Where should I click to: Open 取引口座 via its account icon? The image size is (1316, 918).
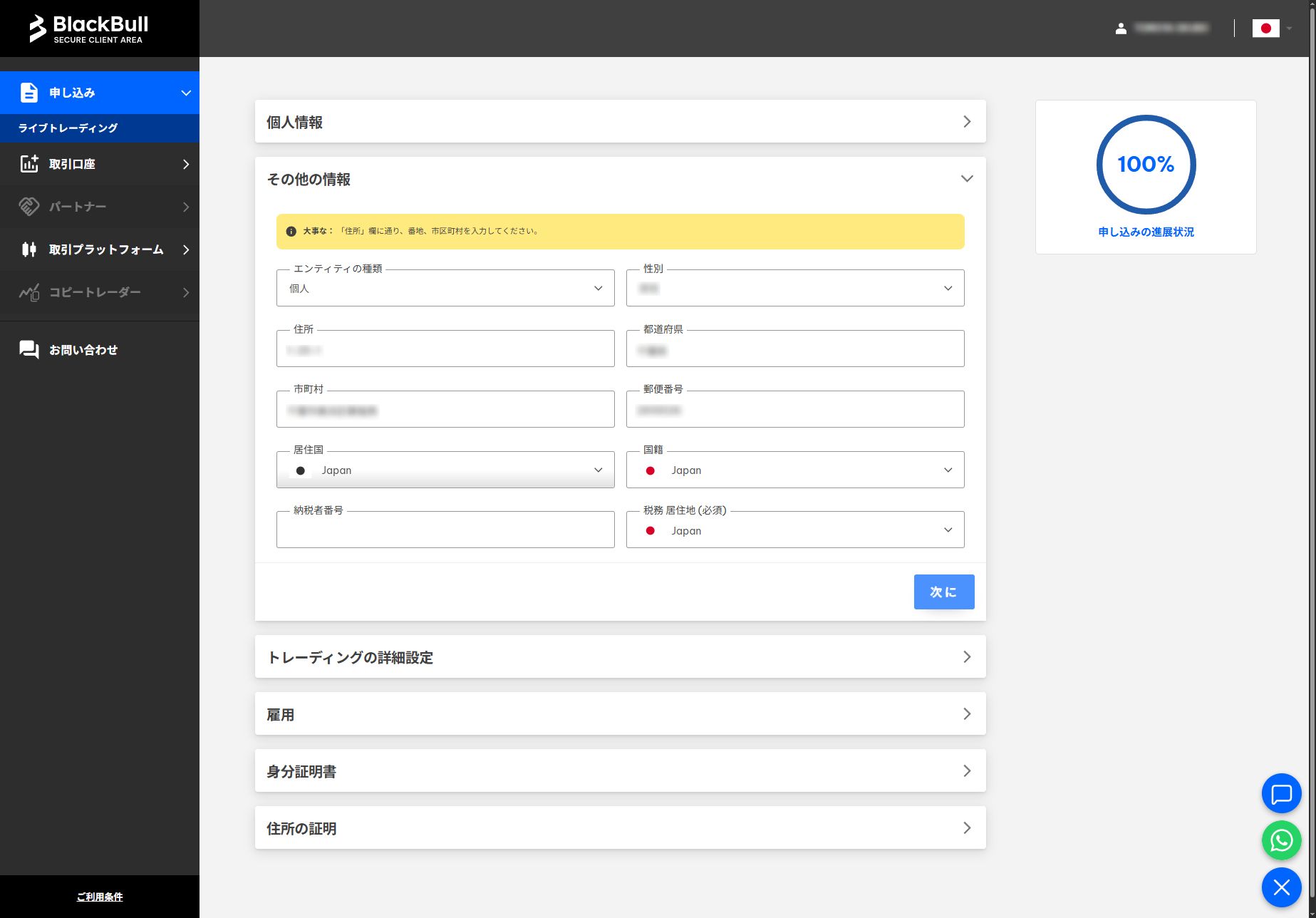point(29,164)
